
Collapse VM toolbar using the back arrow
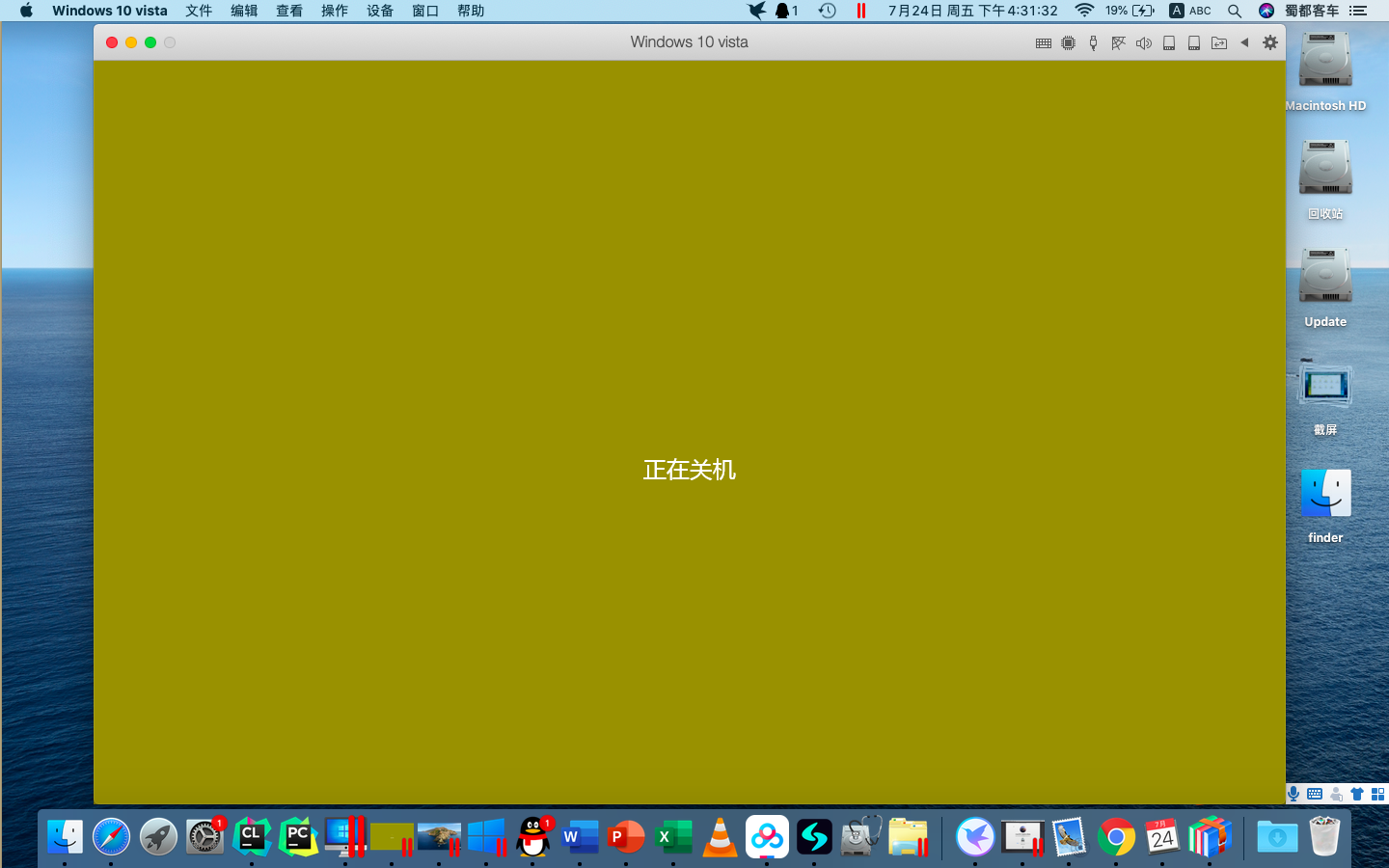click(1244, 42)
